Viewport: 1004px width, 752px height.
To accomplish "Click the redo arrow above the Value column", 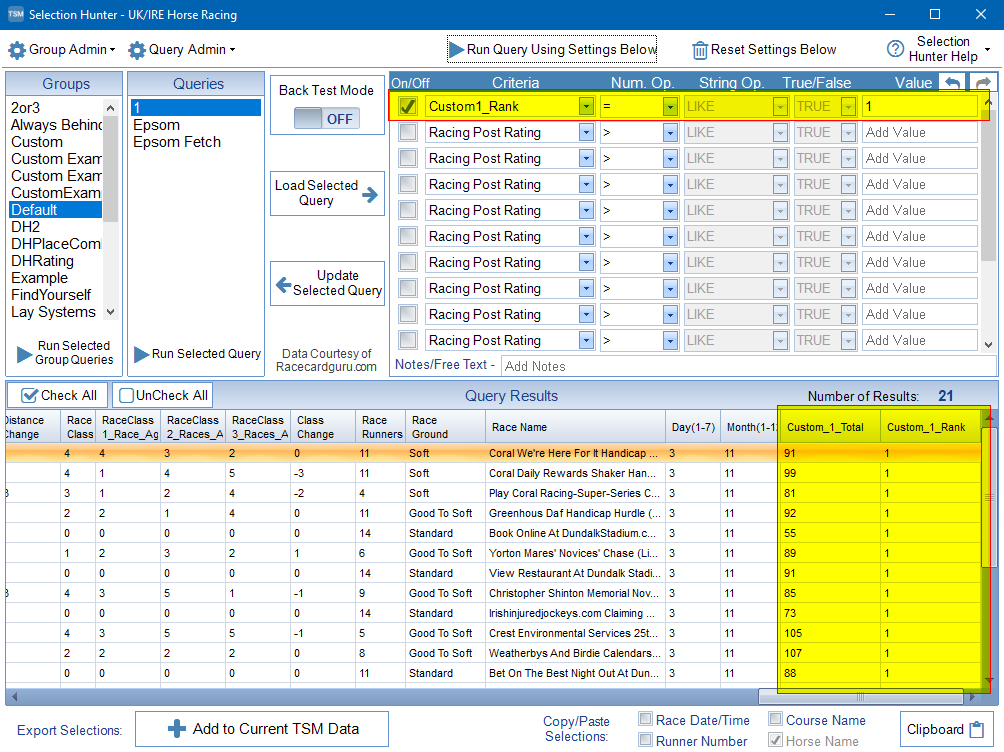I will 982,83.
